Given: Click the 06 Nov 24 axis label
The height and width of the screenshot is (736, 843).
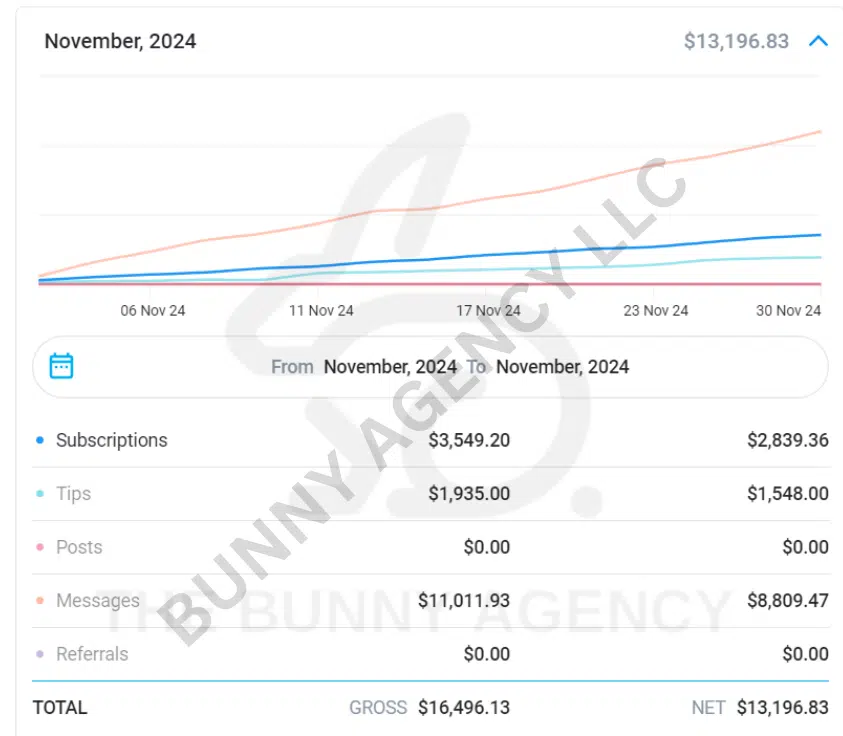Looking at the screenshot, I should [x=153, y=310].
